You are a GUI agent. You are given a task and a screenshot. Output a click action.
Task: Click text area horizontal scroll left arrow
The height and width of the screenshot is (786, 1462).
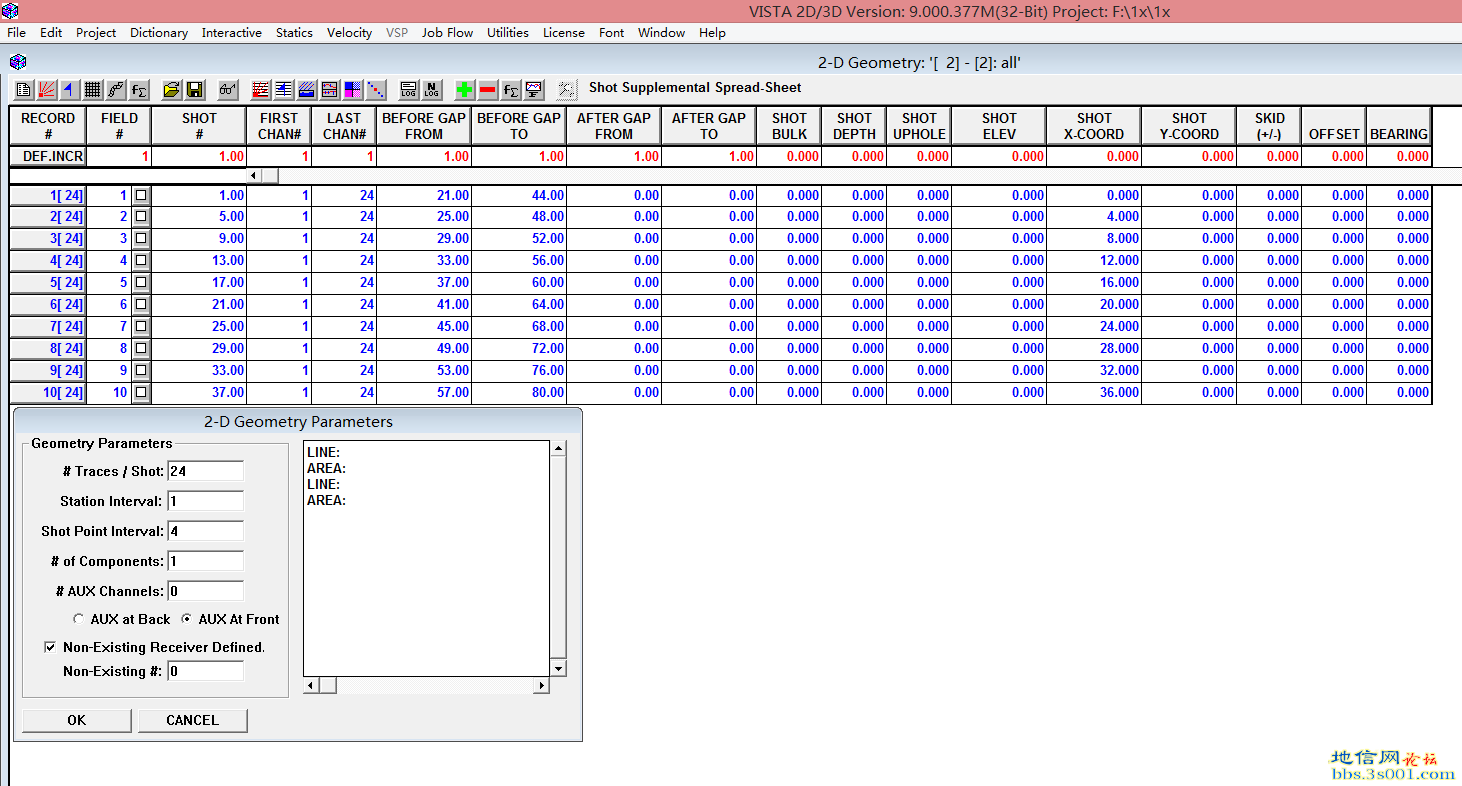coord(311,686)
